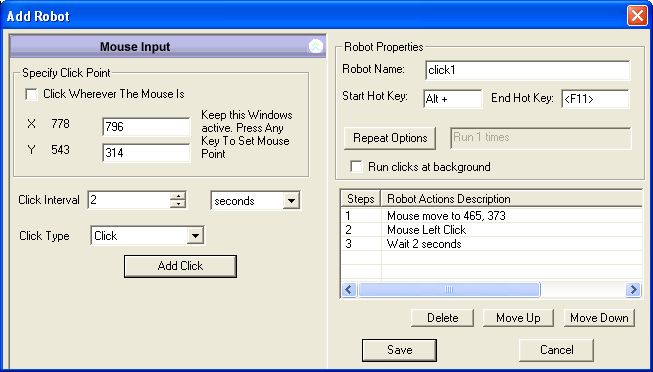Open the seconds time unit dropdown

point(291,201)
